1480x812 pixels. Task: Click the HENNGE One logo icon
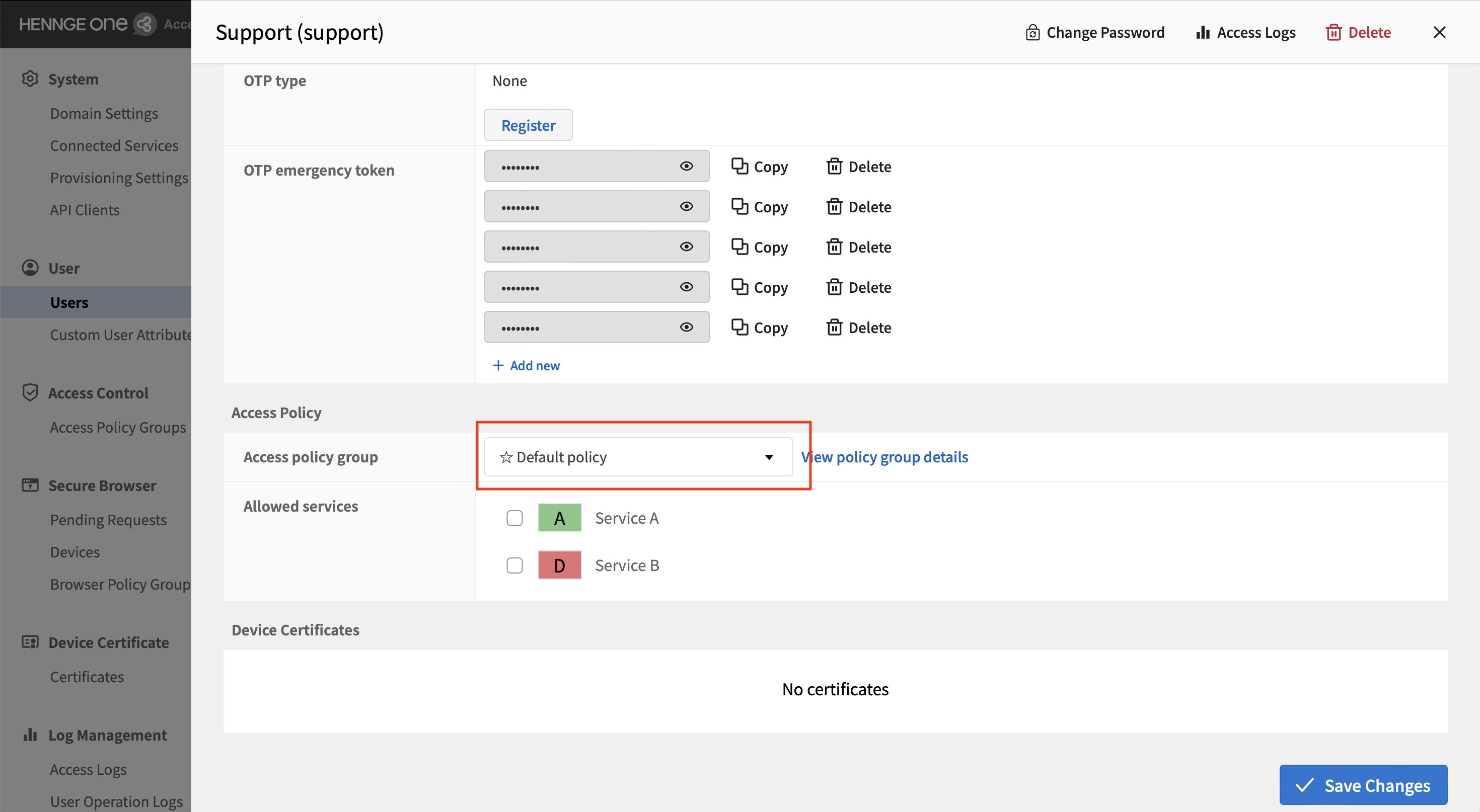point(144,24)
